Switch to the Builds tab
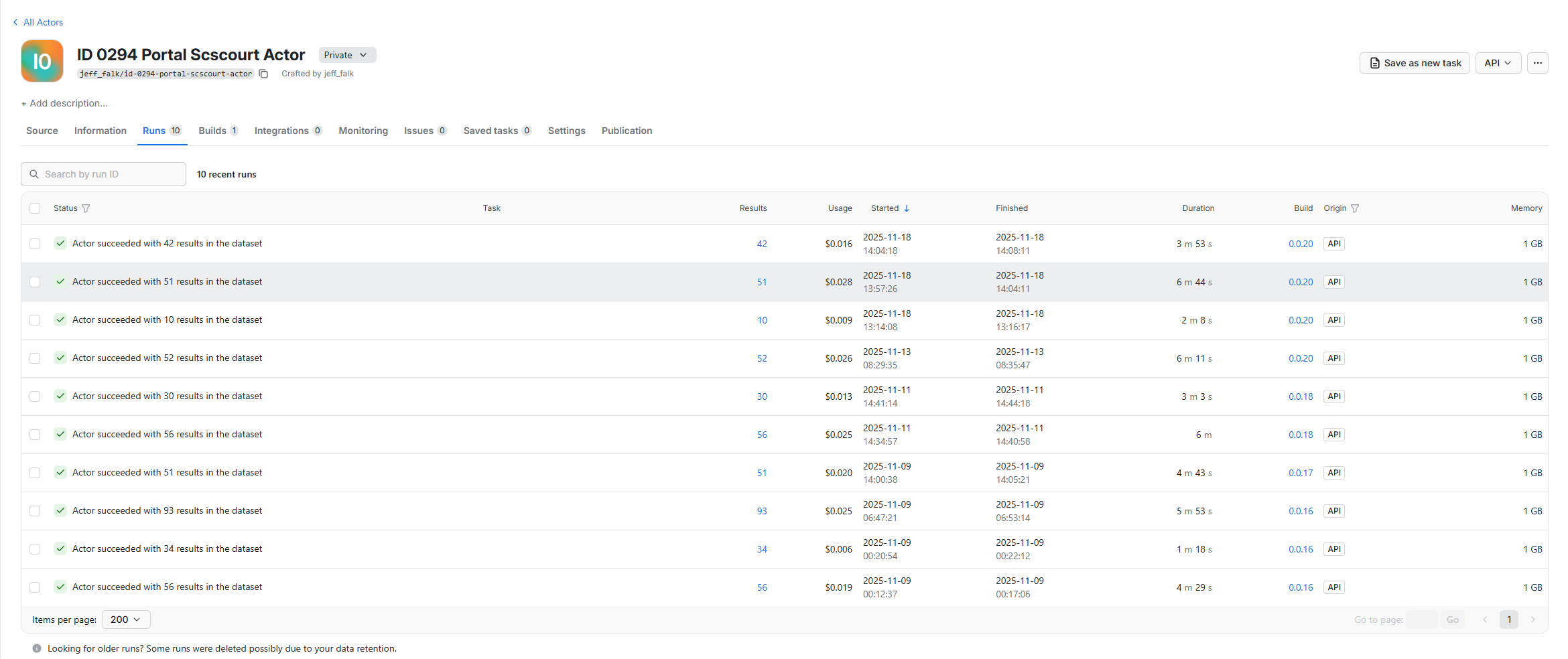The height and width of the screenshot is (659, 1568). (211, 131)
